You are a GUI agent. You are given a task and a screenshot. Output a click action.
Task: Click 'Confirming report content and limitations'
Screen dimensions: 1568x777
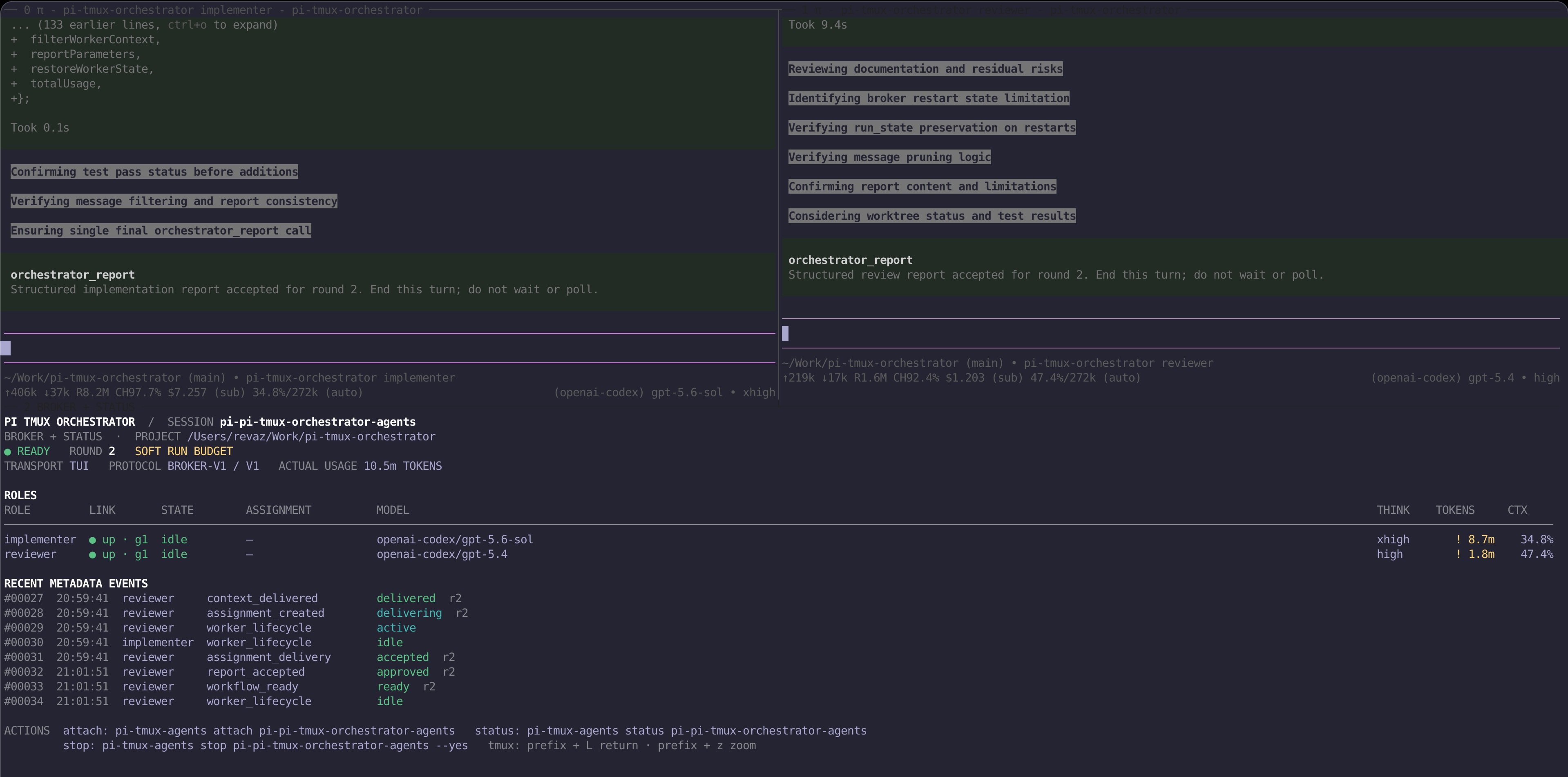click(x=922, y=187)
